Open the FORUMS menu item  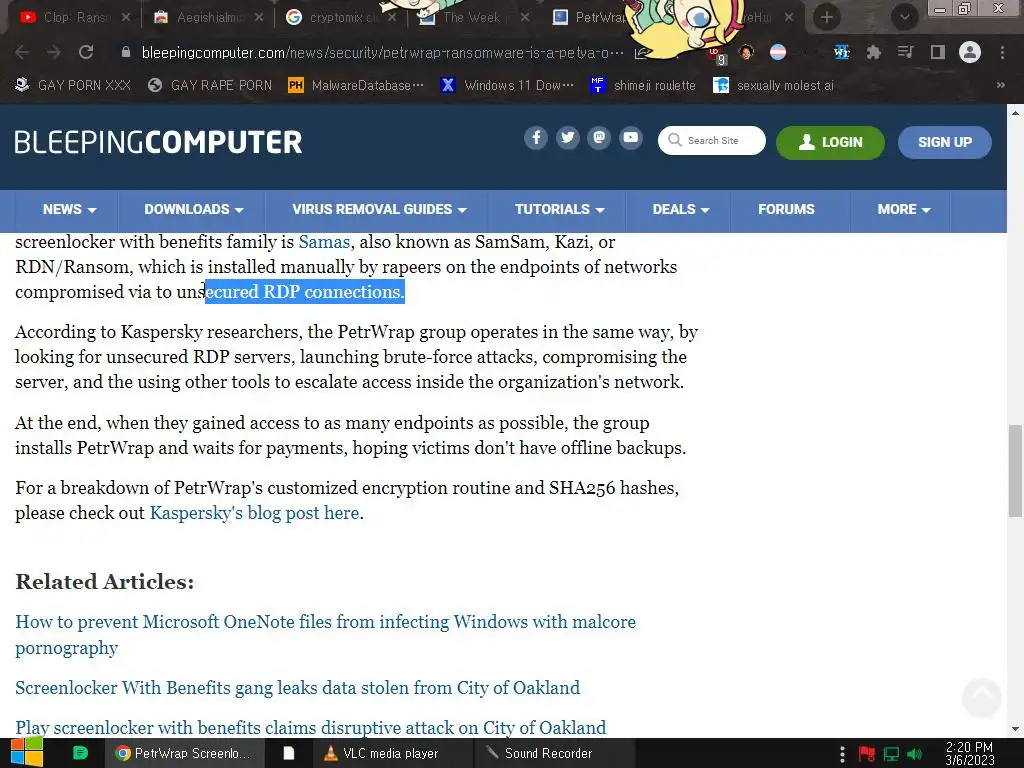coord(786,210)
